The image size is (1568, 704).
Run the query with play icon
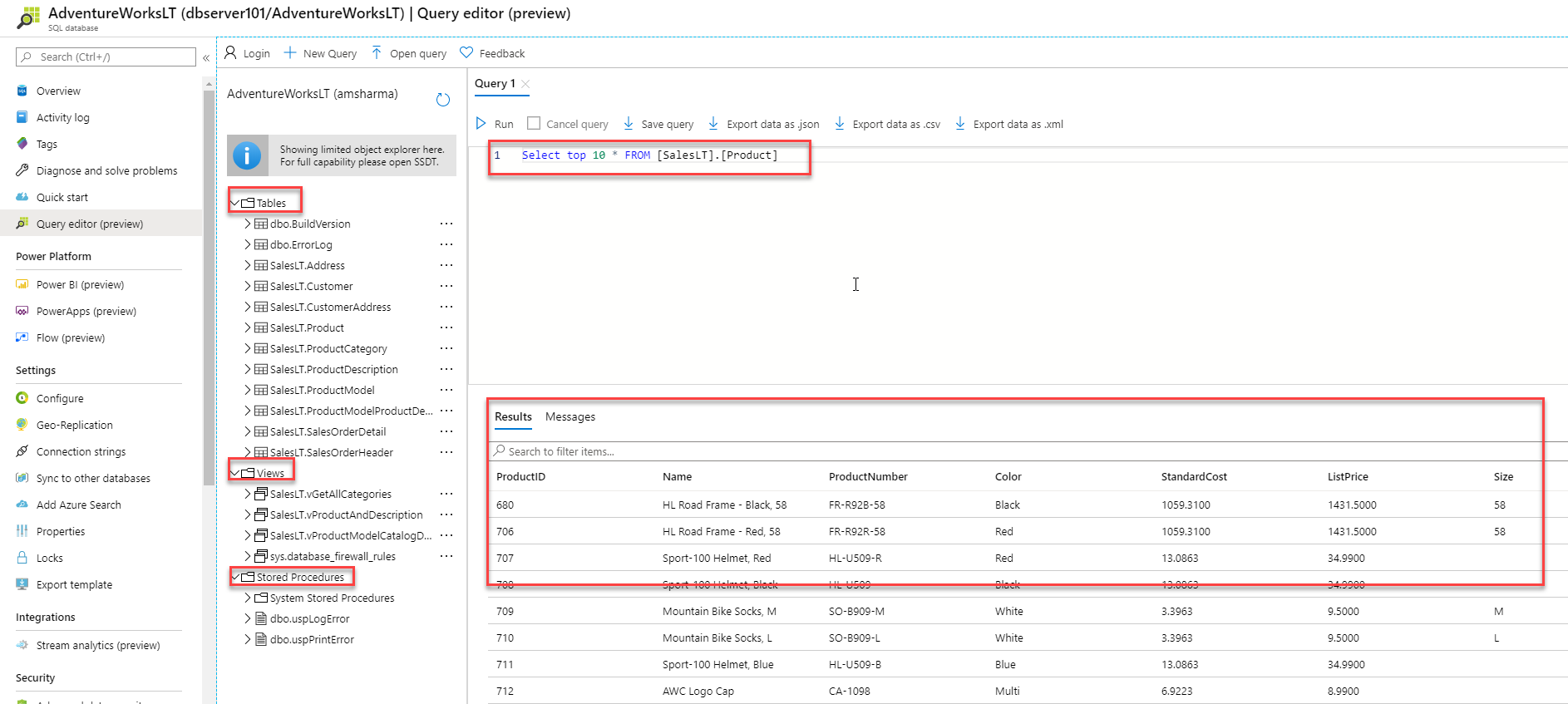(481, 123)
